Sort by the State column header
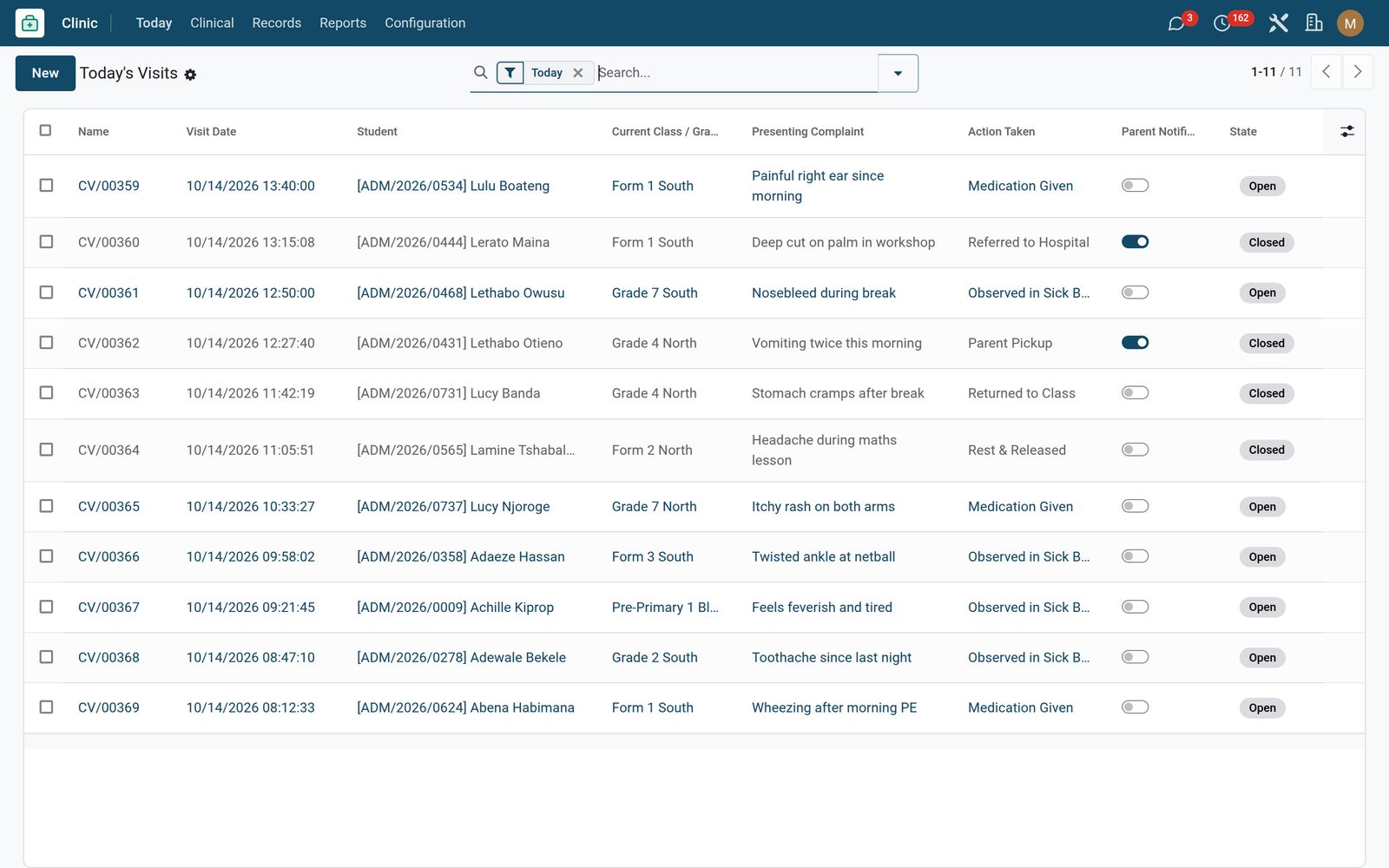The image size is (1389, 868). [1243, 132]
